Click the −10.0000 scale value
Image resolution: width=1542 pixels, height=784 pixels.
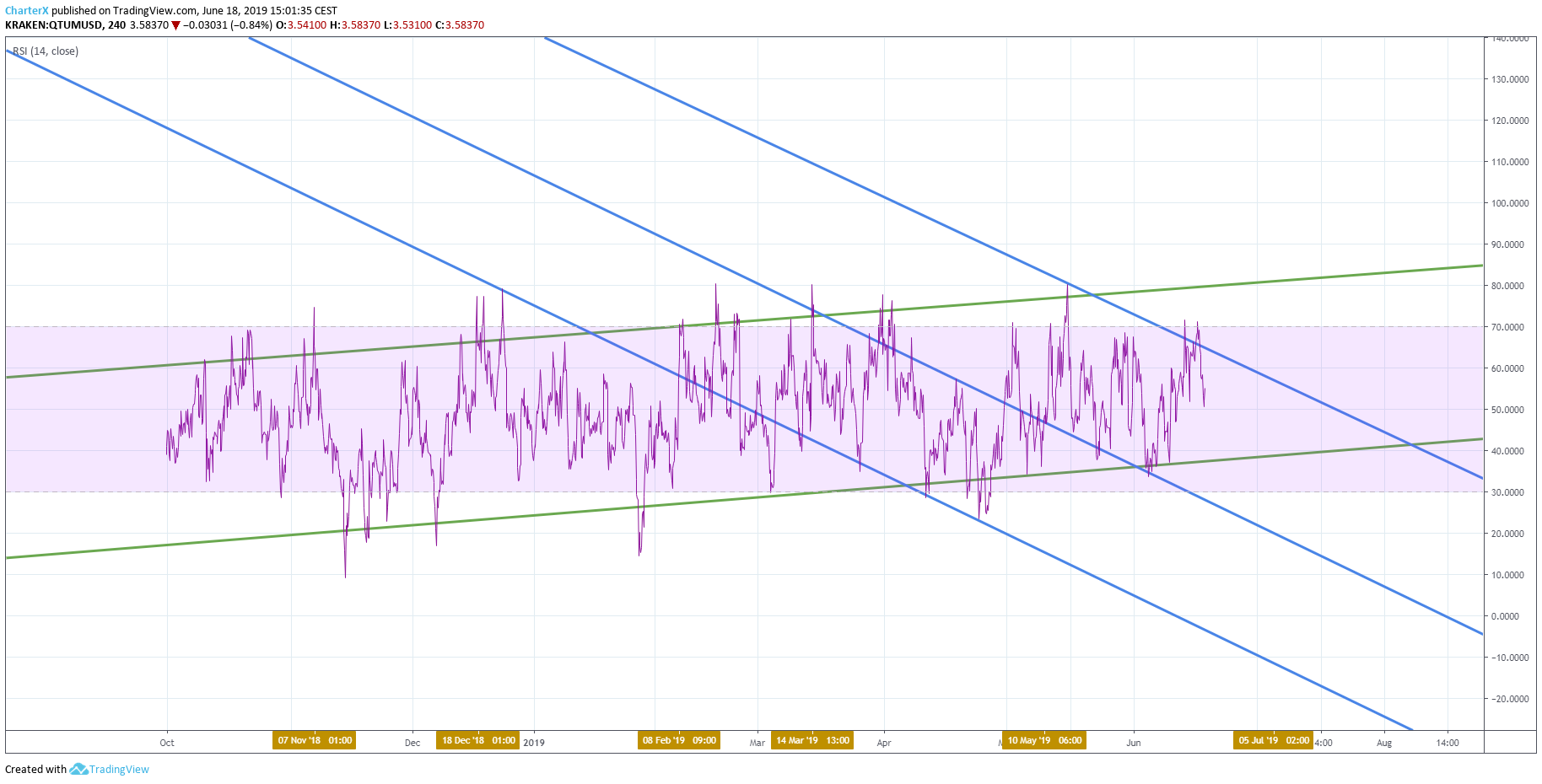(x=1508, y=658)
